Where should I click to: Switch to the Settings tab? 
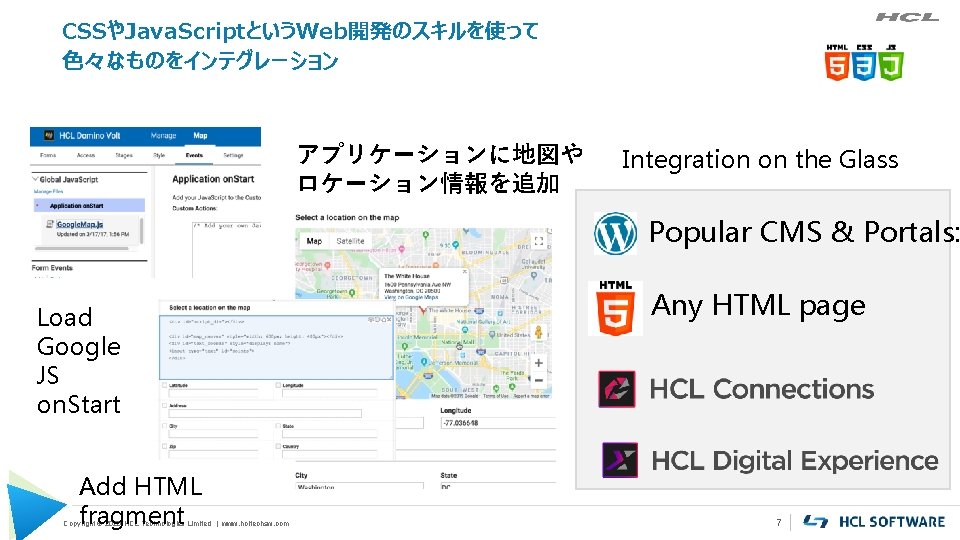tap(233, 156)
